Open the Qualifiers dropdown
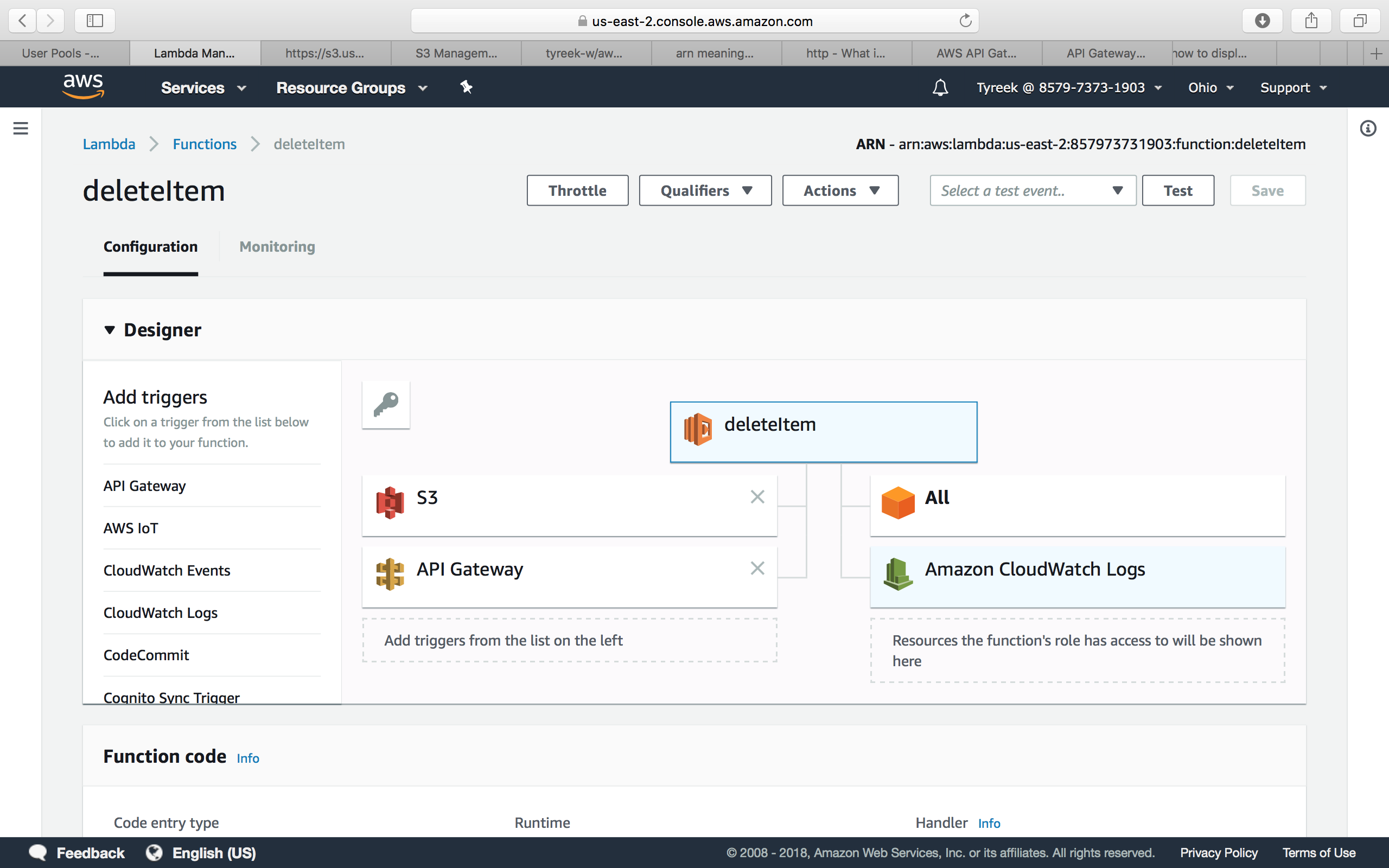1389x868 pixels. [x=705, y=190]
